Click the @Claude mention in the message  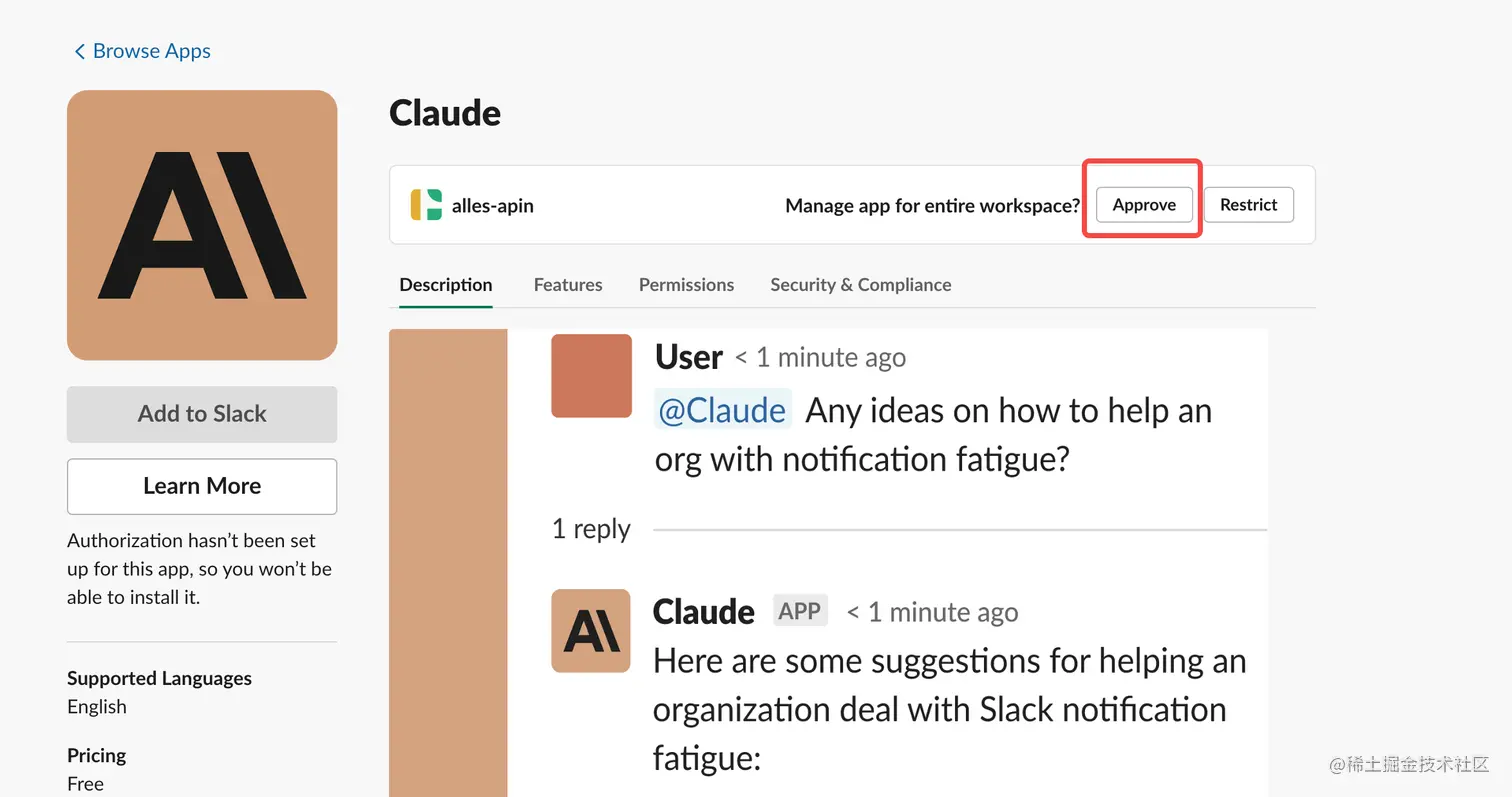(723, 410)
